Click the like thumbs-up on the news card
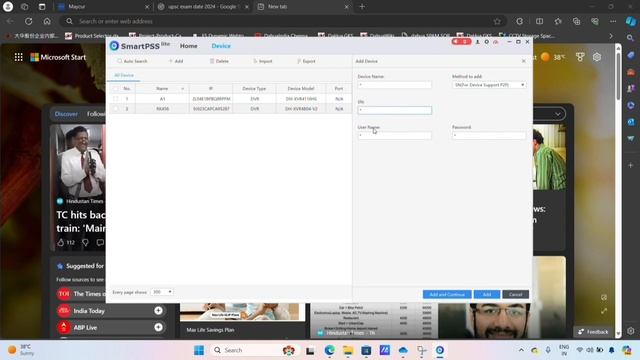This screenshot has width=640, height=360. pyautogui.click(x=61, y=242)
